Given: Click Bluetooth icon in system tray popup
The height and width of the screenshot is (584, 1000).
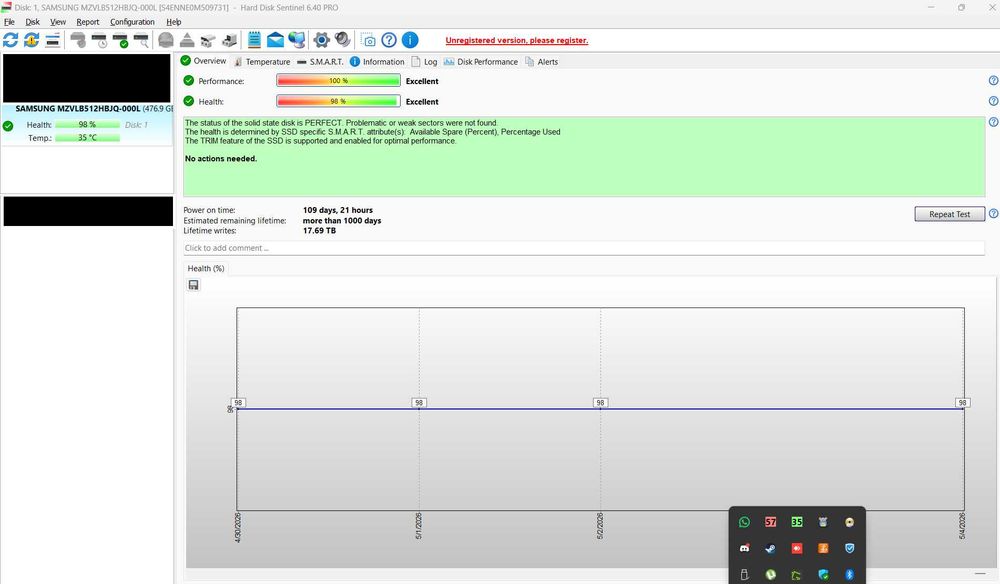Looking at the screenshot, I should click(849, 574).
